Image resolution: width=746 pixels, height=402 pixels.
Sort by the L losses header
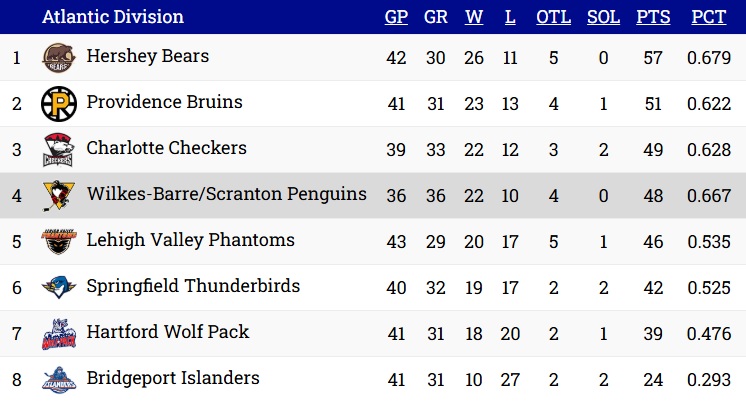tap(510, 17)
